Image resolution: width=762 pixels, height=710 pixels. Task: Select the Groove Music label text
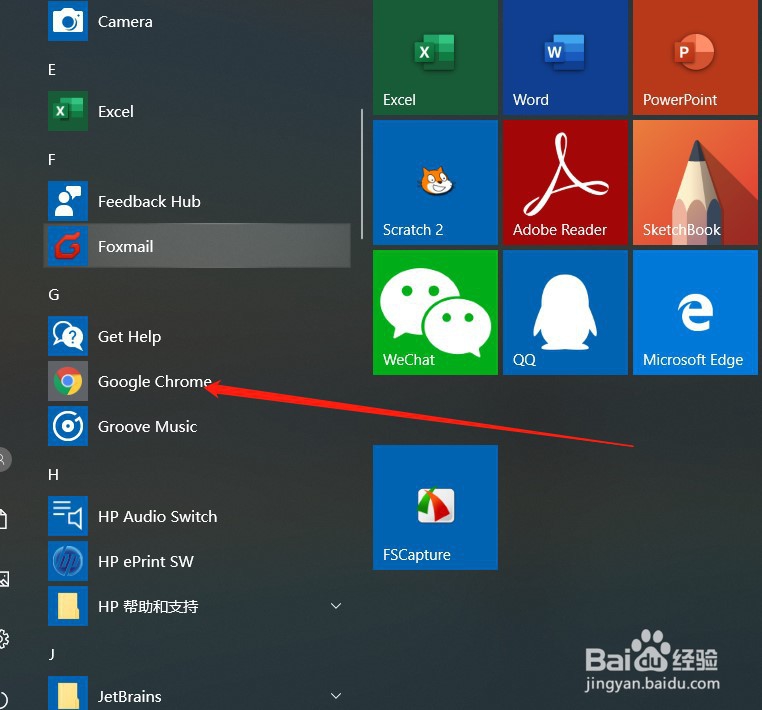coord(147,427)
